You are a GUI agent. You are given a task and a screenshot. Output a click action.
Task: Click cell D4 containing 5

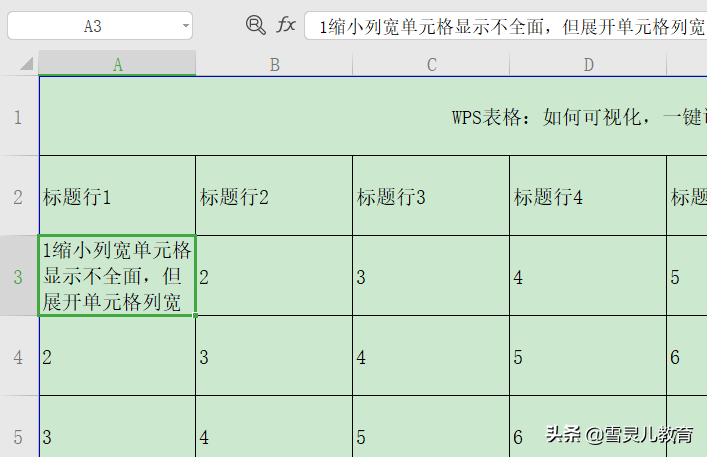point(588,356)
